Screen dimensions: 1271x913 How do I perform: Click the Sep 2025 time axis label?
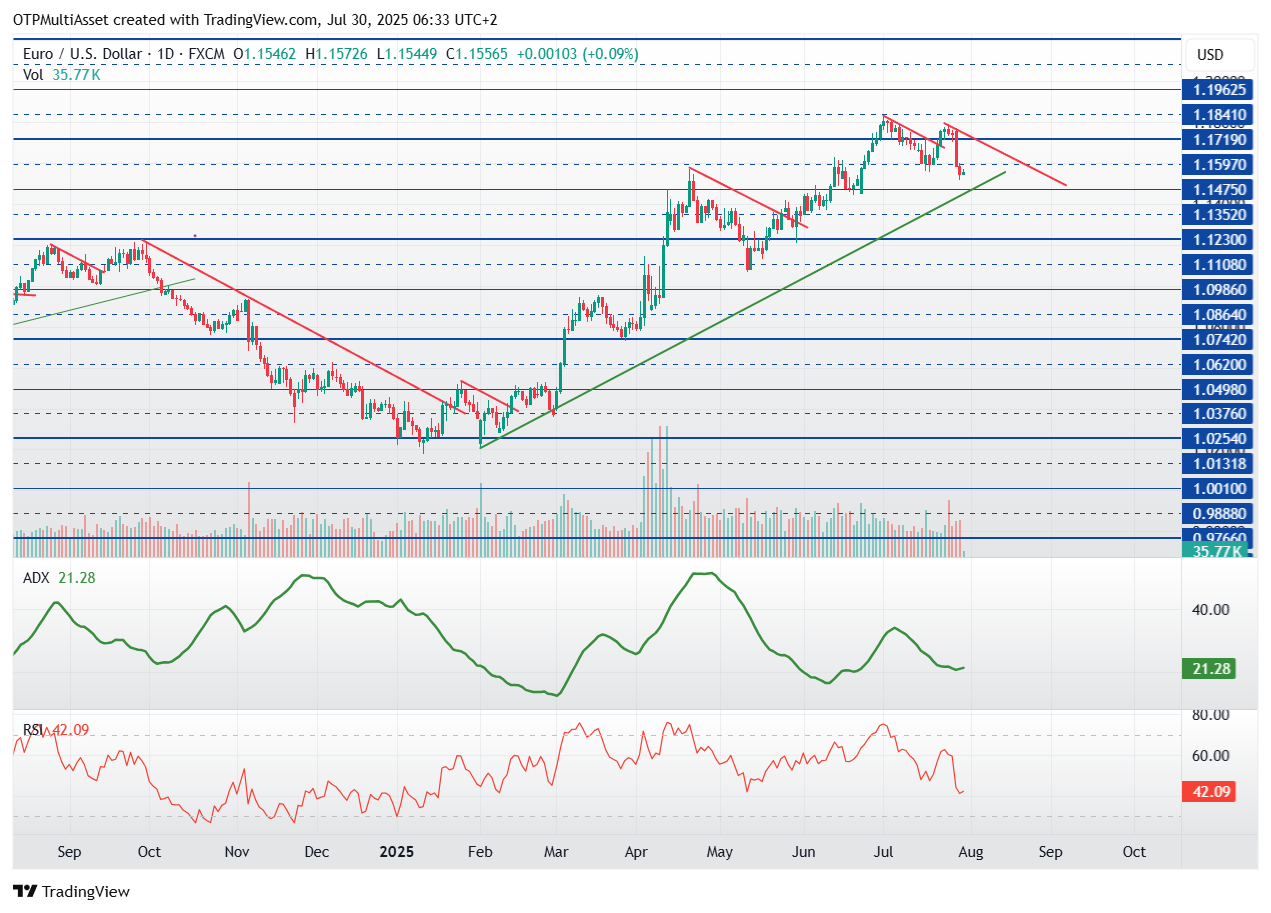(x=1049, y=852)
